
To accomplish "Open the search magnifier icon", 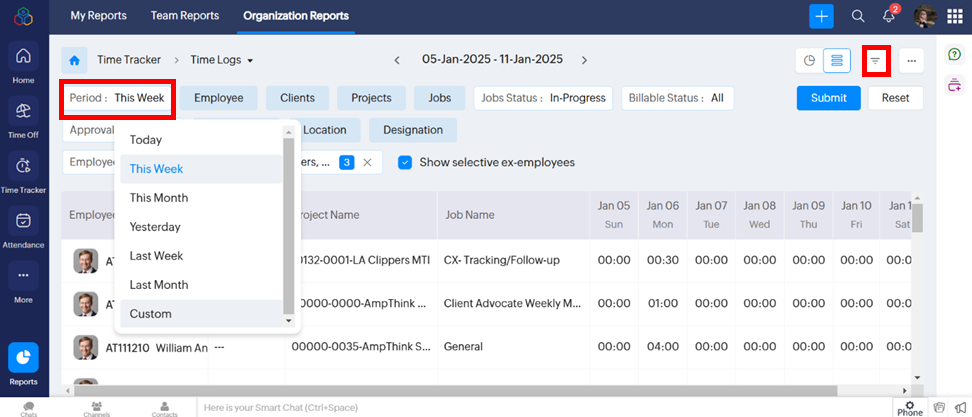I will (x=857, y=16).
